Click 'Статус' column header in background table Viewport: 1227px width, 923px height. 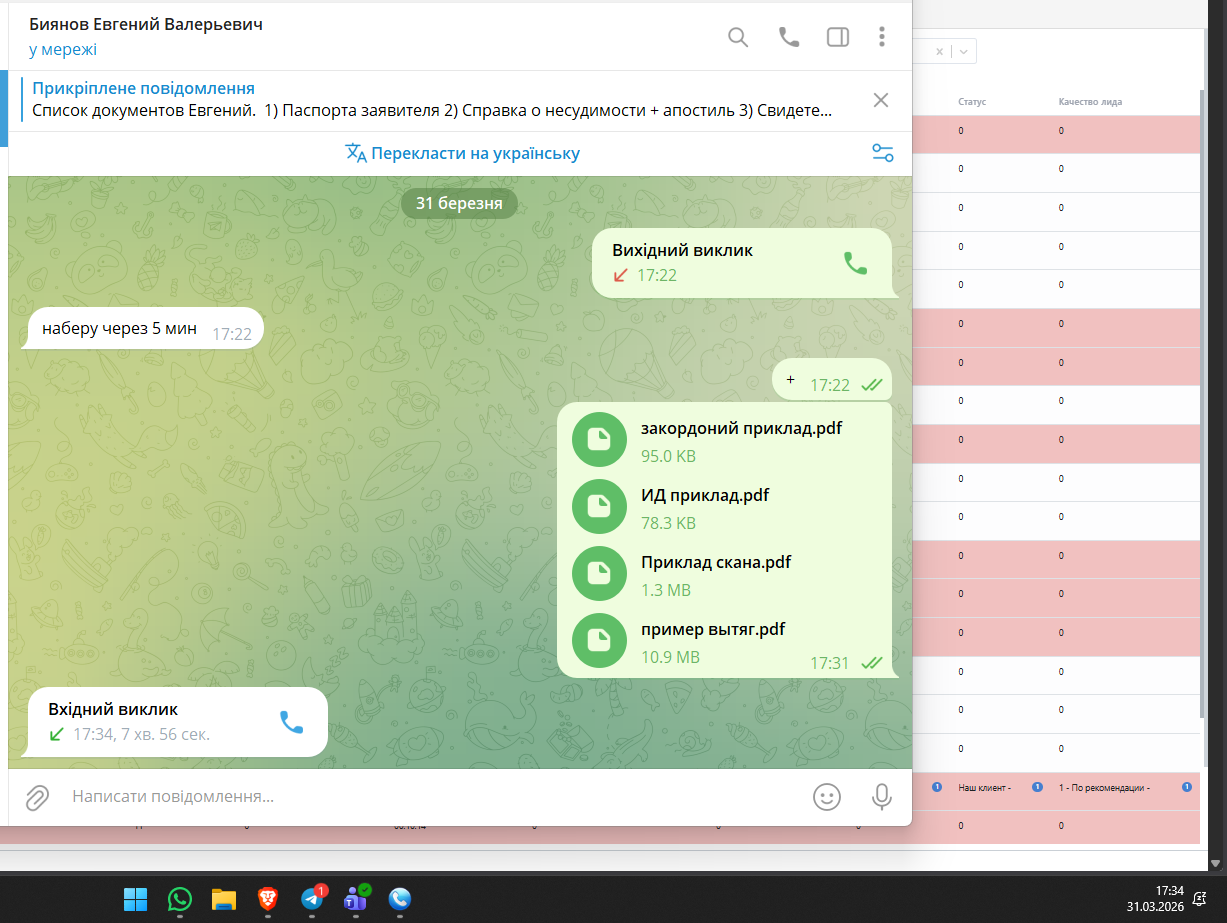coord(972,102)
